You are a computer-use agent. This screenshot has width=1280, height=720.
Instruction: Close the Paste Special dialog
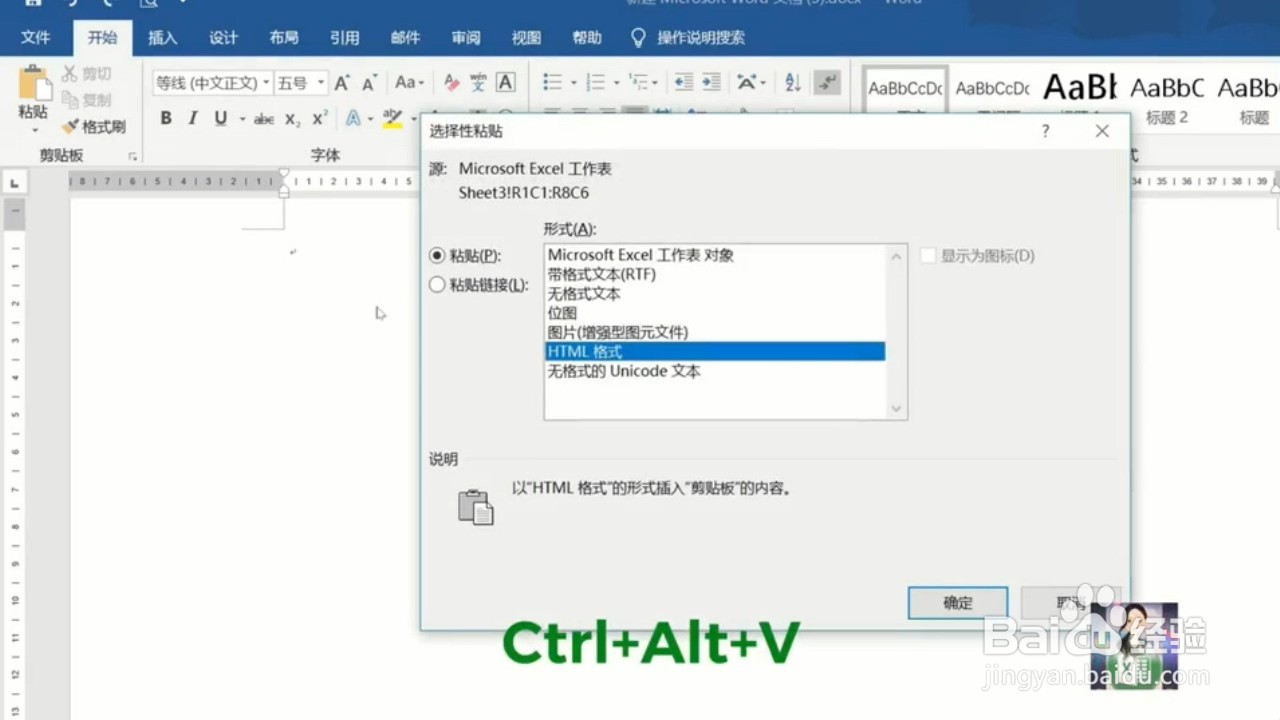coord(1102,131)
